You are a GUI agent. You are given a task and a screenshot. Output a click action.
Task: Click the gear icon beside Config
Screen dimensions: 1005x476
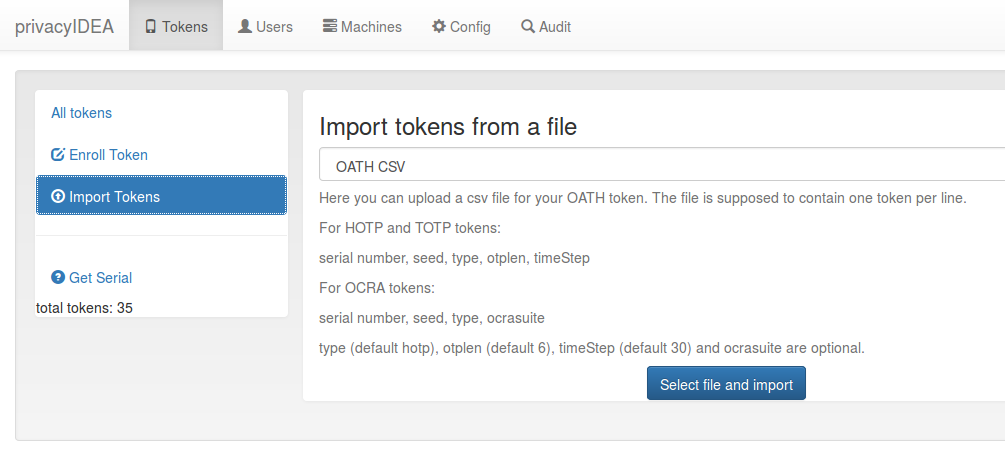439,26
